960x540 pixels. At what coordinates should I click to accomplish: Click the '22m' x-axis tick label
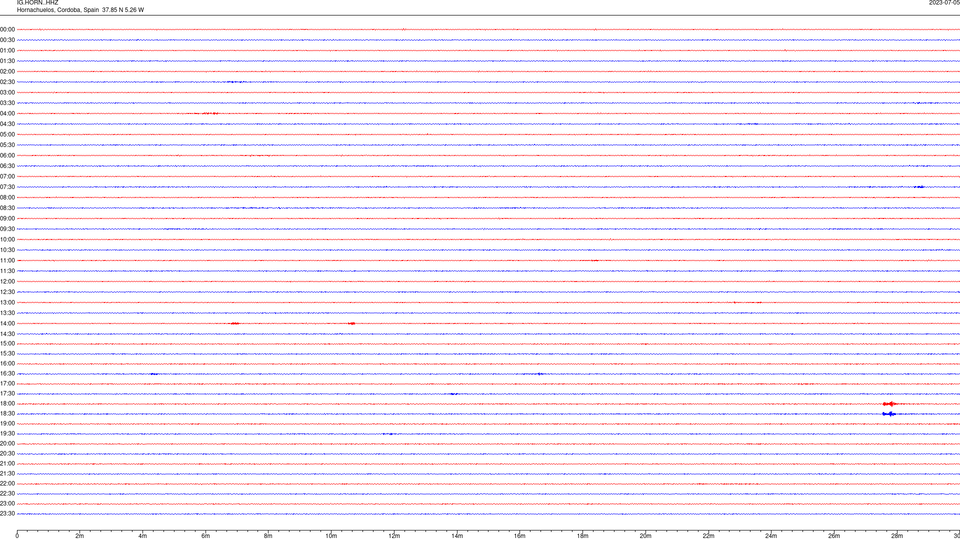coord(708,536)
